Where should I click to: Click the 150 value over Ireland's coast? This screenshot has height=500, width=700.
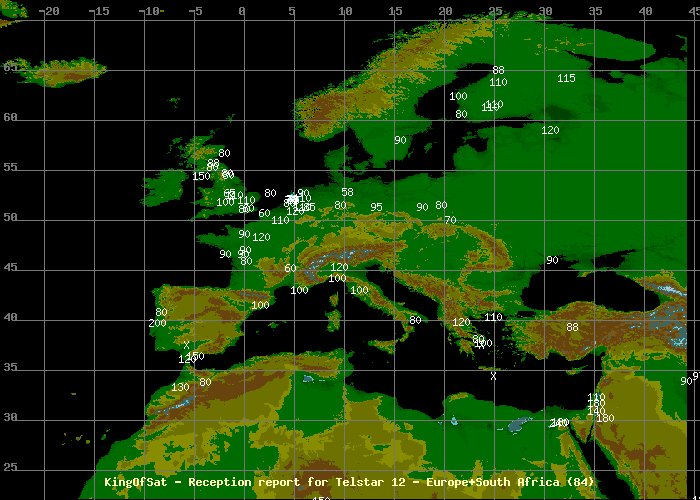click(201, 176)
